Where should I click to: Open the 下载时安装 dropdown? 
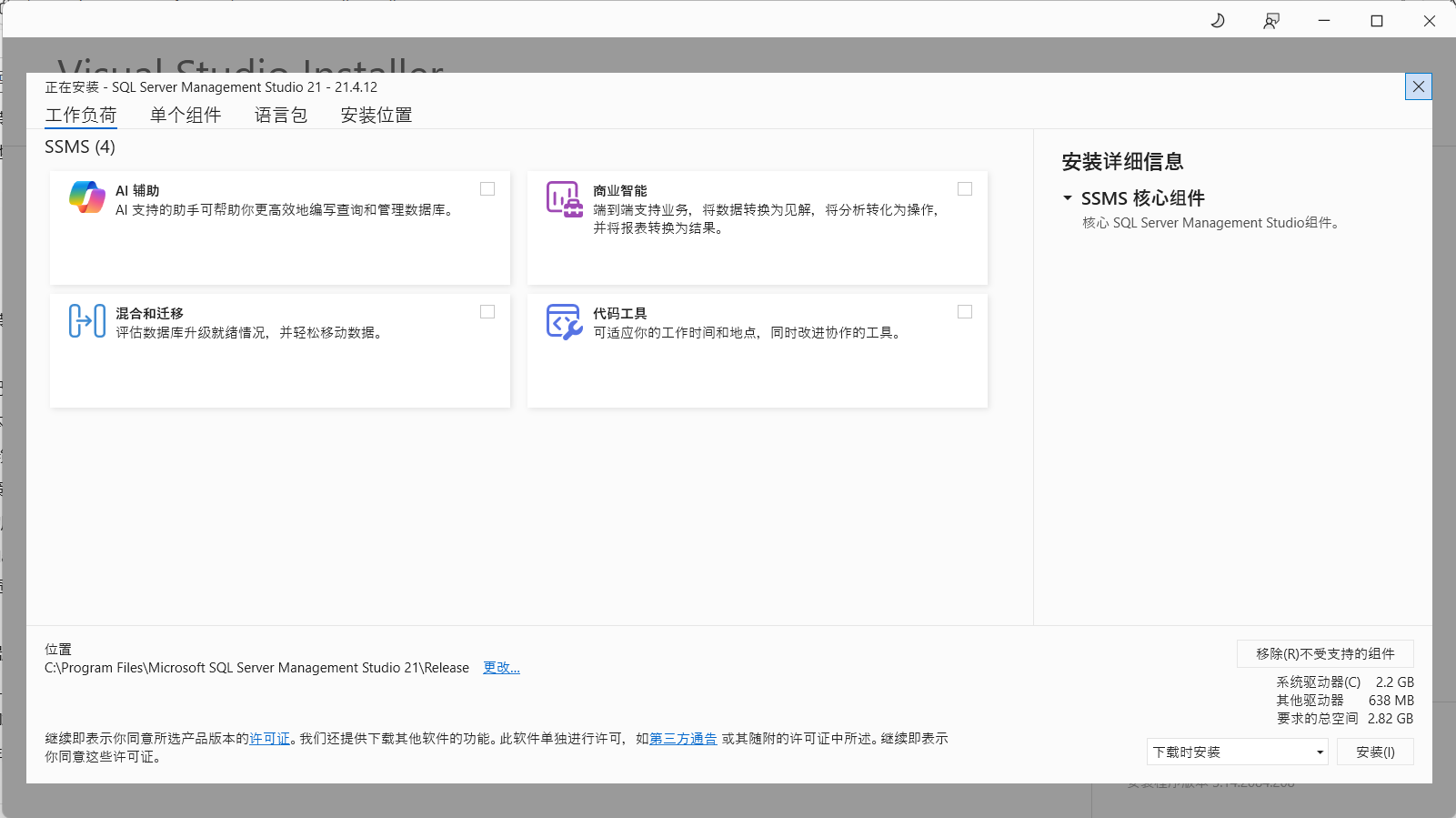click(1238, 752)
